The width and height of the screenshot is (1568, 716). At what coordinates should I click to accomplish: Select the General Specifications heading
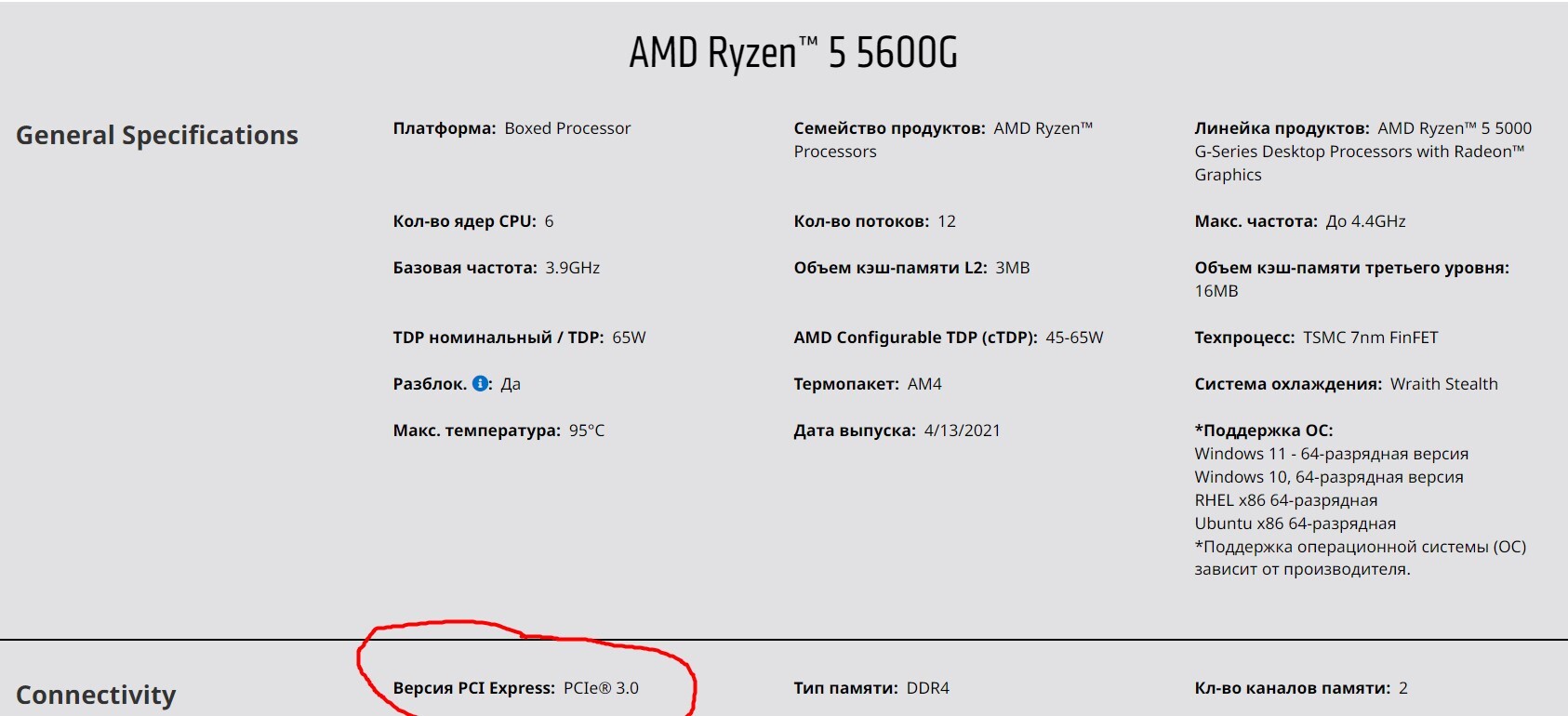coord(157,136)
